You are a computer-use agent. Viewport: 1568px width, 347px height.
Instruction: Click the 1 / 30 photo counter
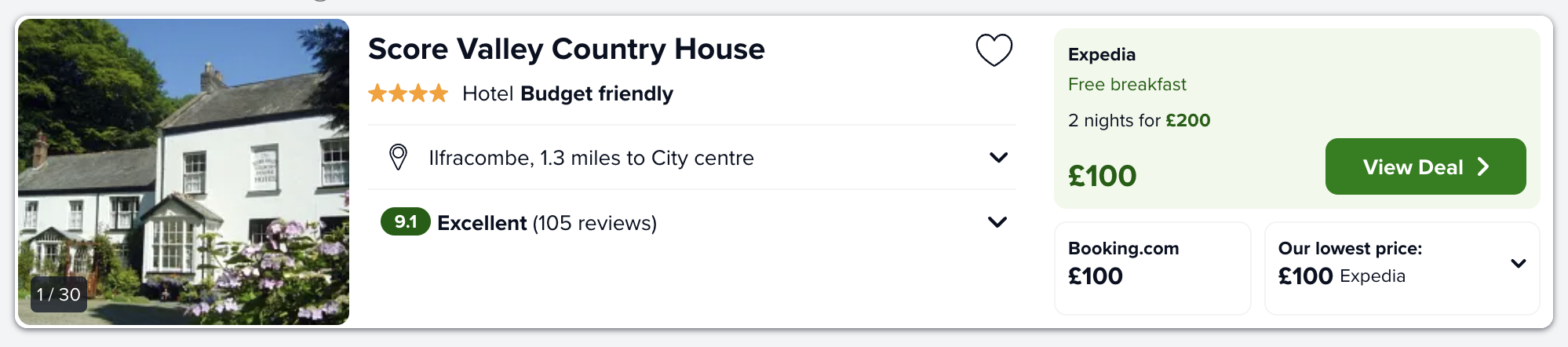[x=59, y=294]
